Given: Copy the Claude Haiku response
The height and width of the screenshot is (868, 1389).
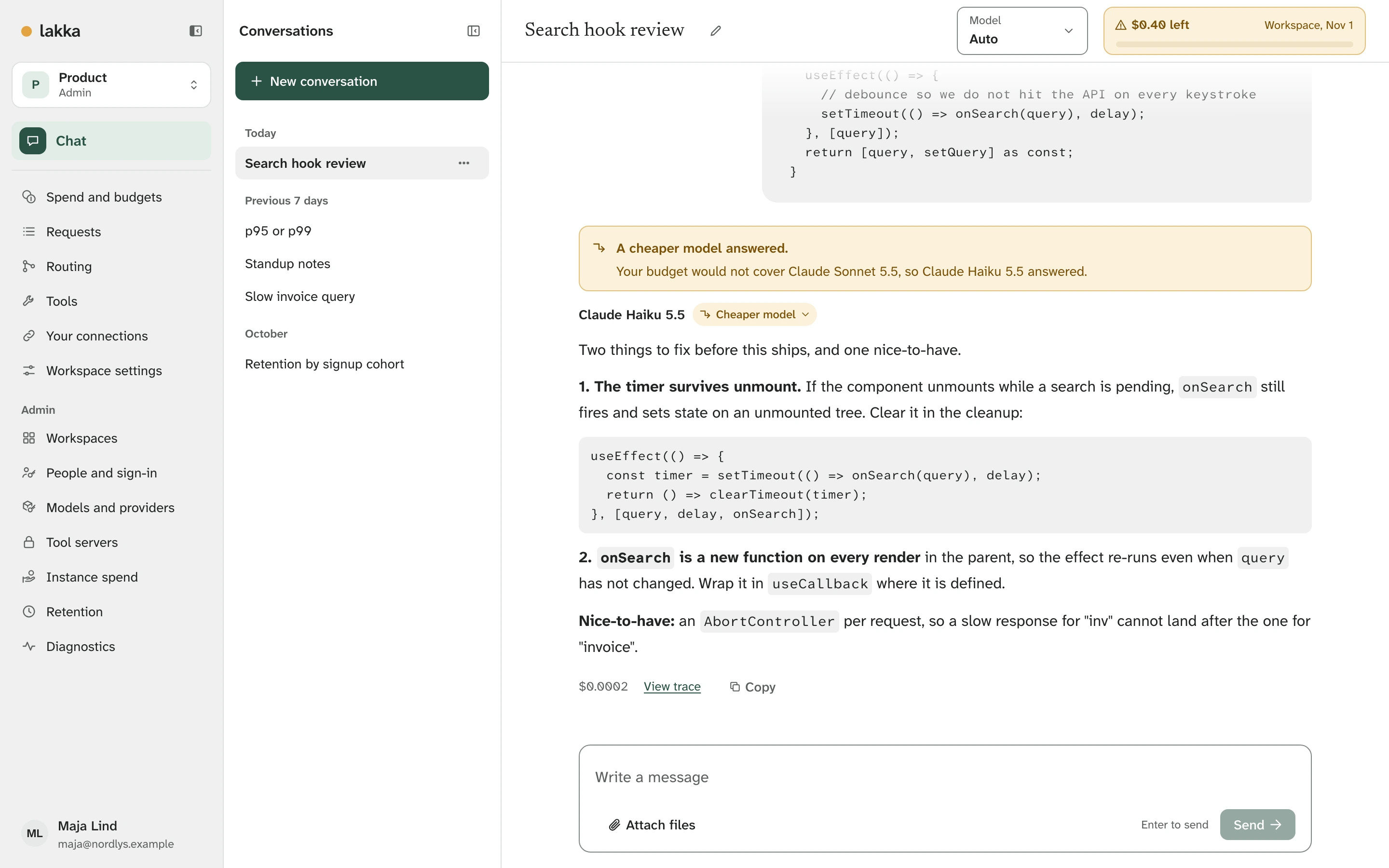Looking at the screenshot, I should click(x=752, y=687).
